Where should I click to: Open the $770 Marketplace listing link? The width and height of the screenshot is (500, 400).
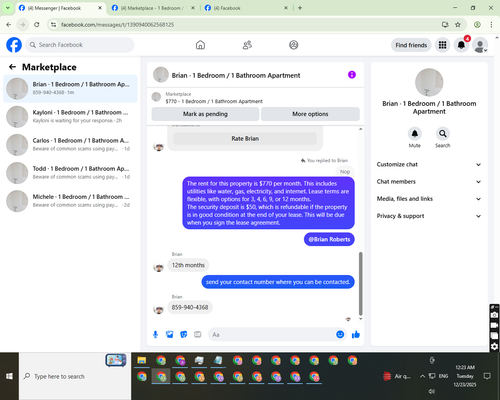[x=214, y=101]
